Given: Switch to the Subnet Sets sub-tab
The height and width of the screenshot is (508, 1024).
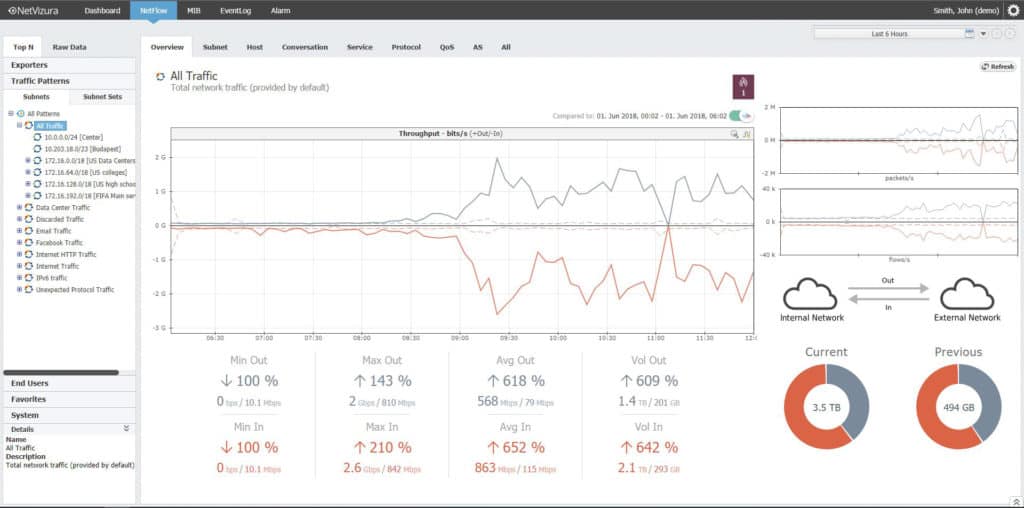Looking at the screenshot, I should point(102,97).
